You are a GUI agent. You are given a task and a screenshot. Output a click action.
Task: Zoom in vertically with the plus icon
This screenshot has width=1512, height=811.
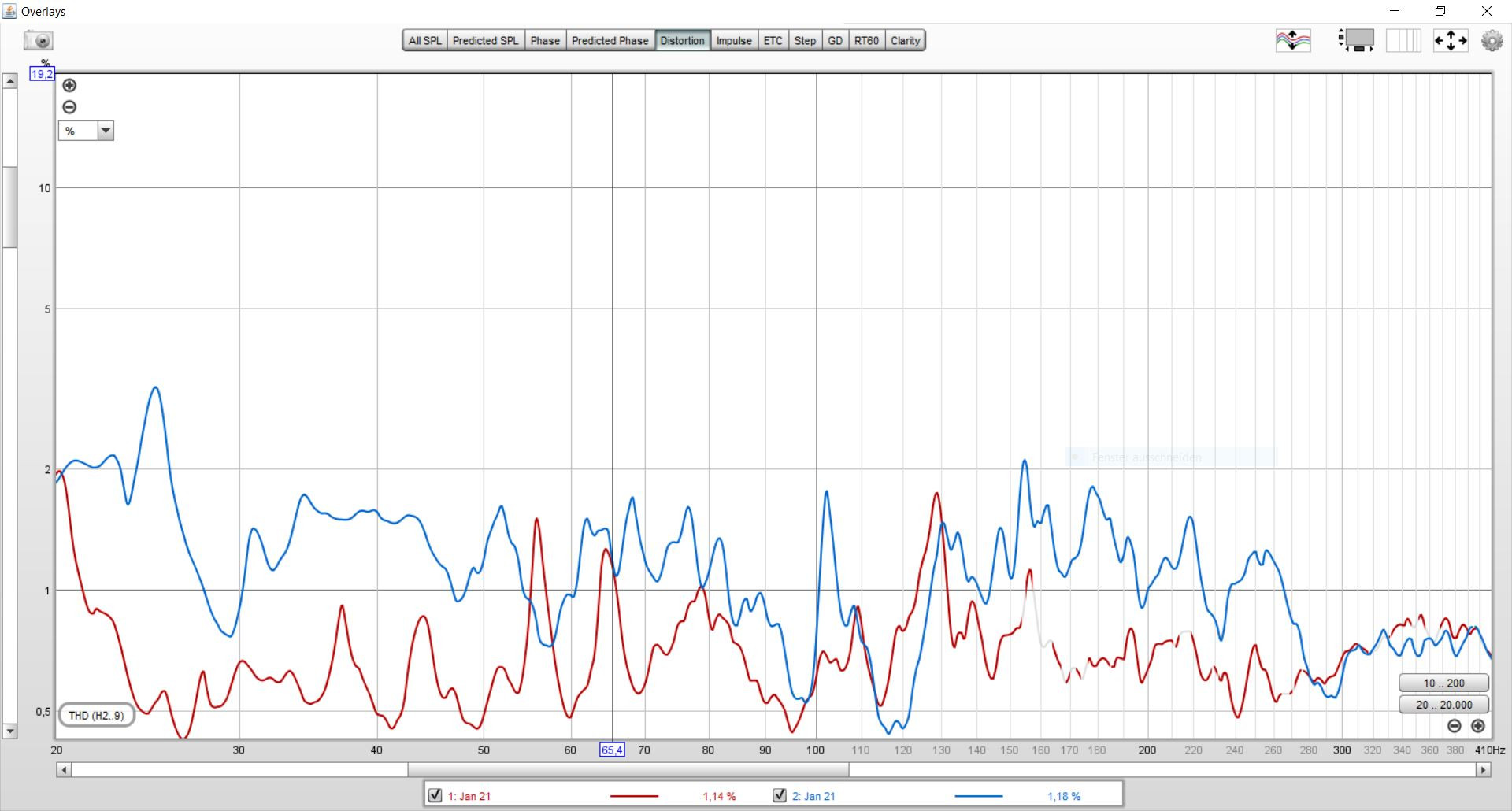click(69, 85)
